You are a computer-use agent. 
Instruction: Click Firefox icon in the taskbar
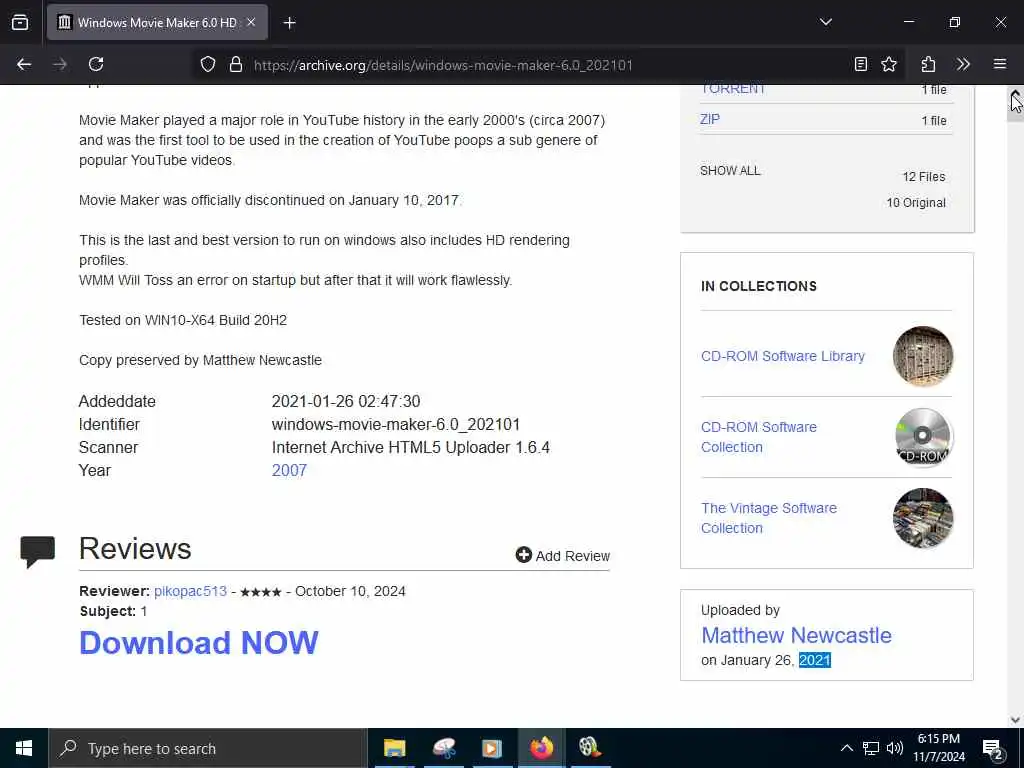(x=541, y=748)
